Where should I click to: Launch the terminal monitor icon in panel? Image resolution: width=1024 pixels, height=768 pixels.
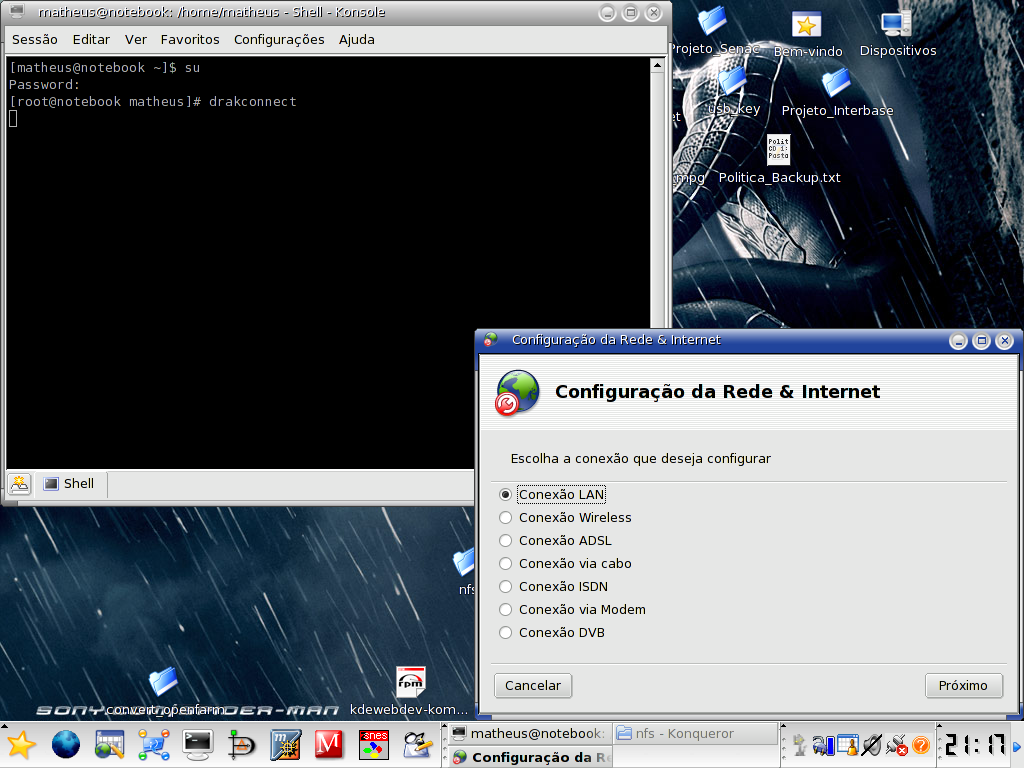pyautogui.click(x=197, y=744)
